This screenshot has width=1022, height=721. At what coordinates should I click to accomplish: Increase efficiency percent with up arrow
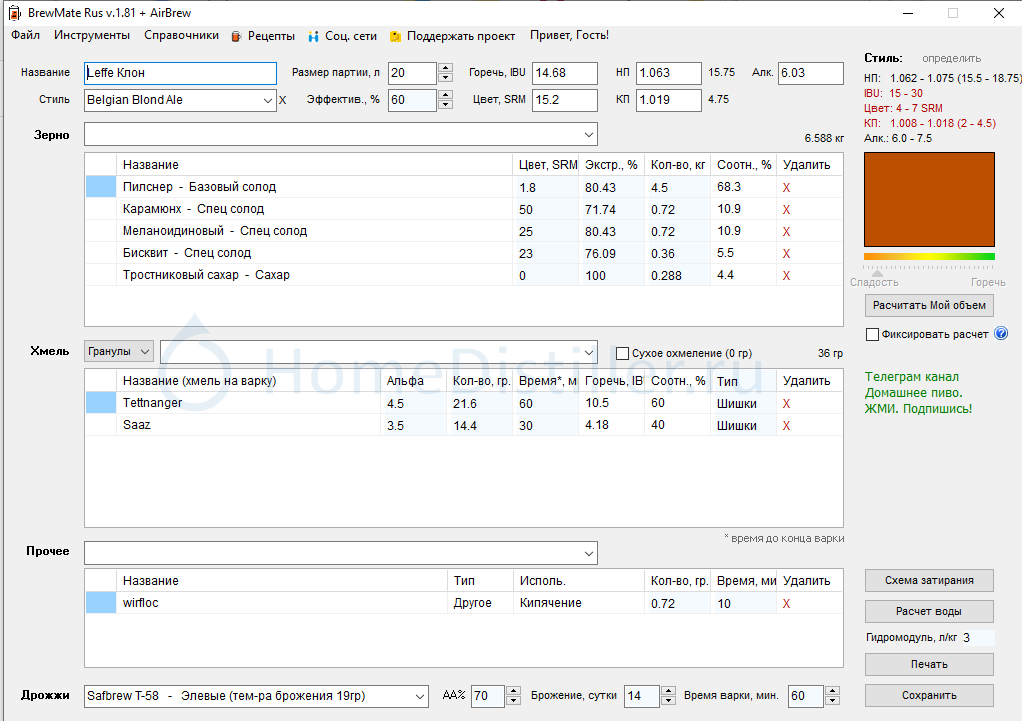[x=446, y=95]
